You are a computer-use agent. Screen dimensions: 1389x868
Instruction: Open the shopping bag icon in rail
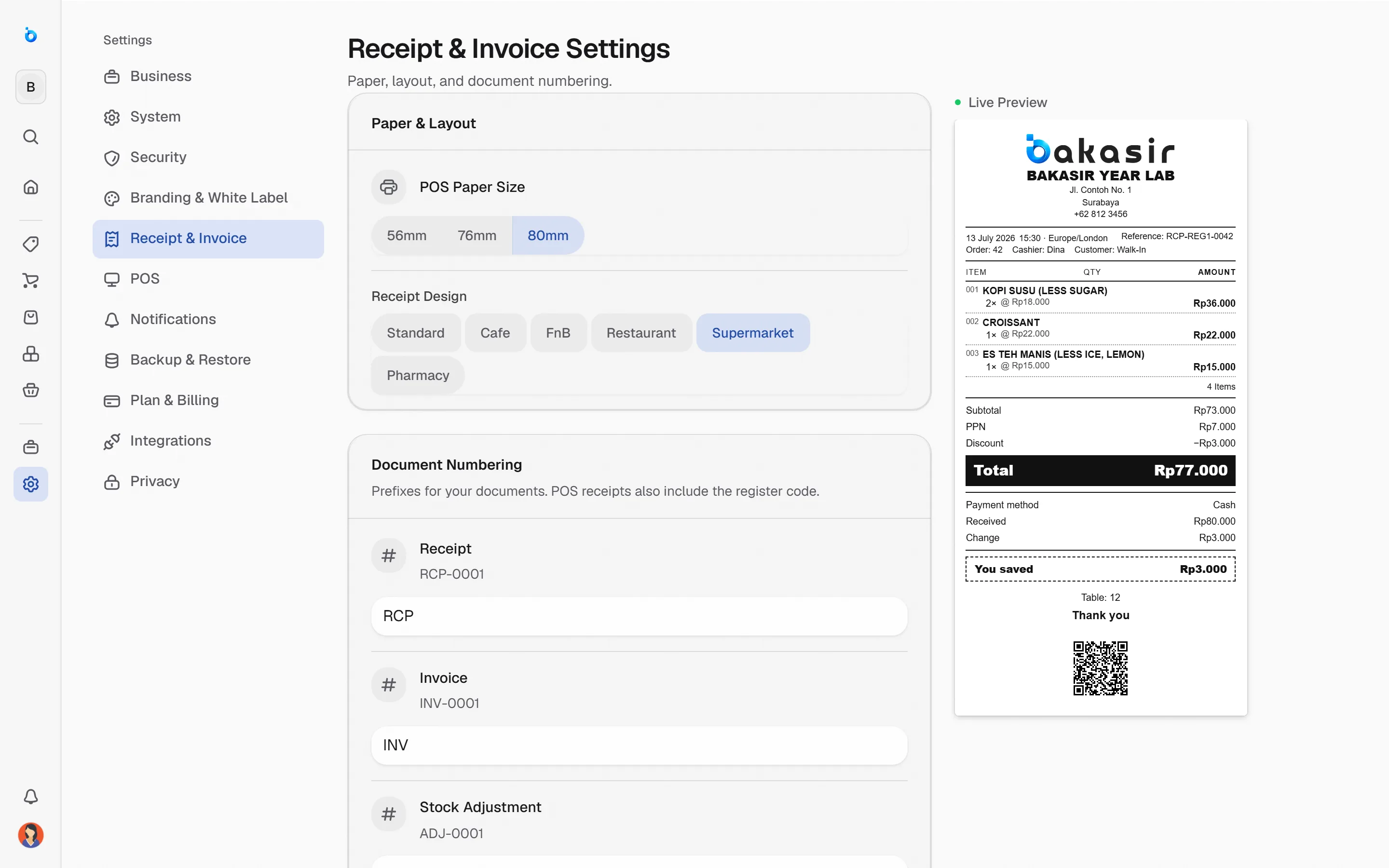point(30,317)
